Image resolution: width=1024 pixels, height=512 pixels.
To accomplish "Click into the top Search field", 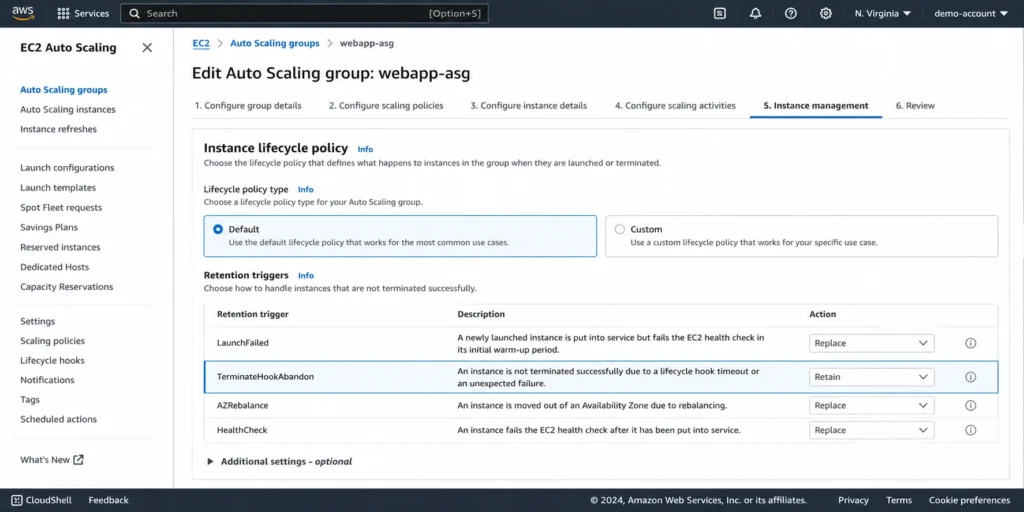I will pos(304,14).
